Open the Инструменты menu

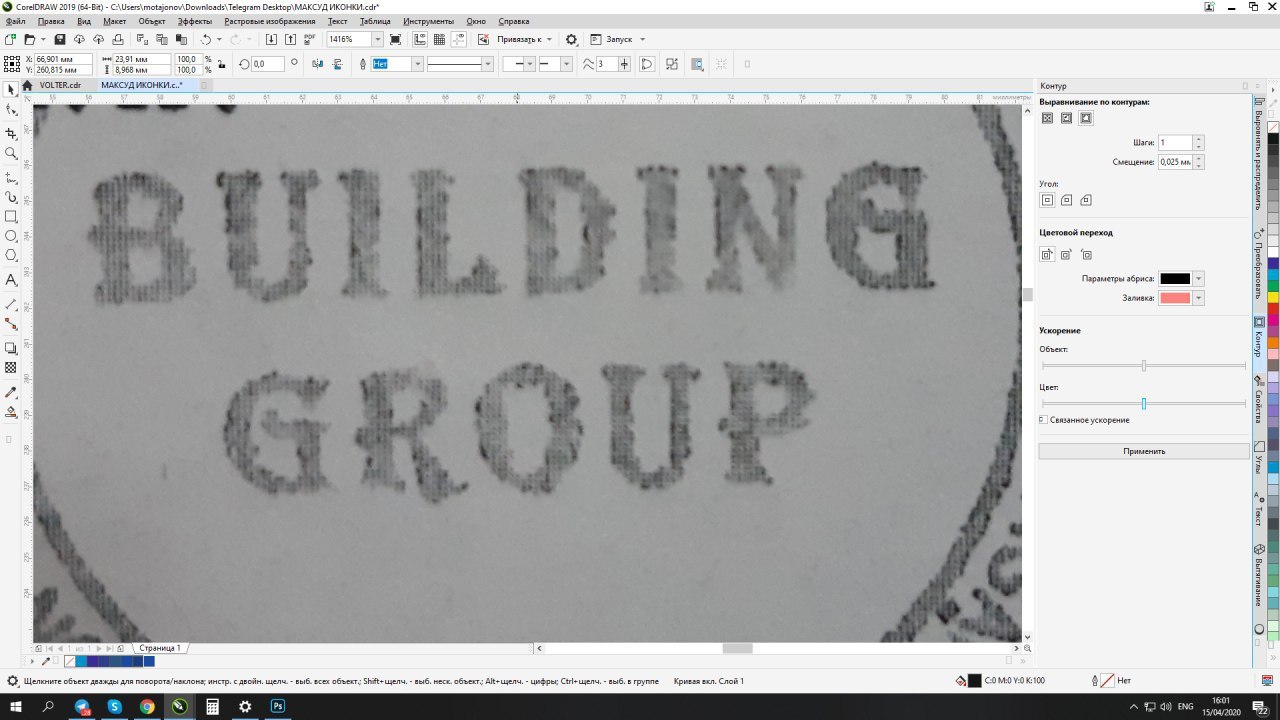coord(428,21)
